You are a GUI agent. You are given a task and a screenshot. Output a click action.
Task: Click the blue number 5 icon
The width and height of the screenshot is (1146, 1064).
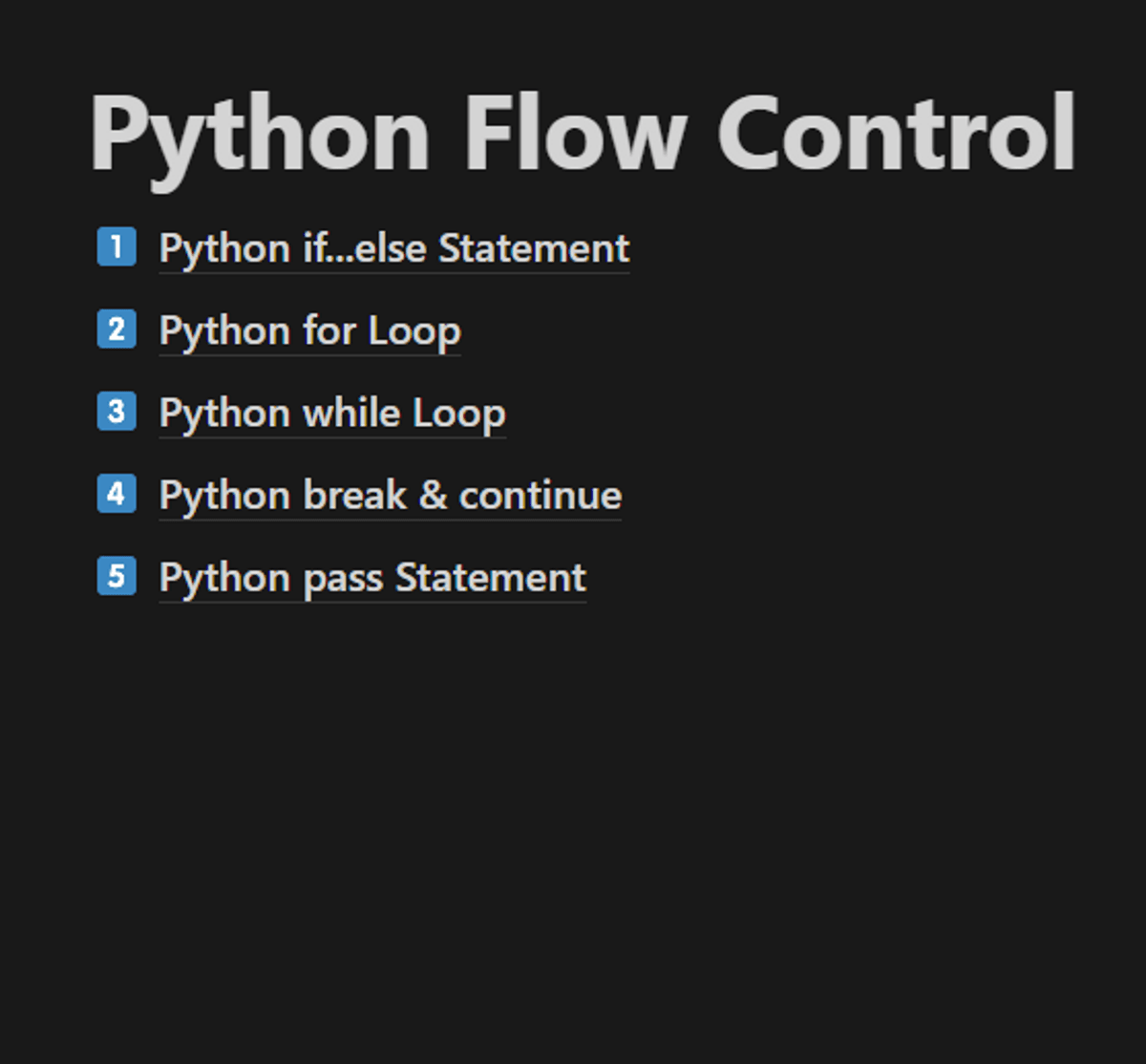[x=117, y=576]
